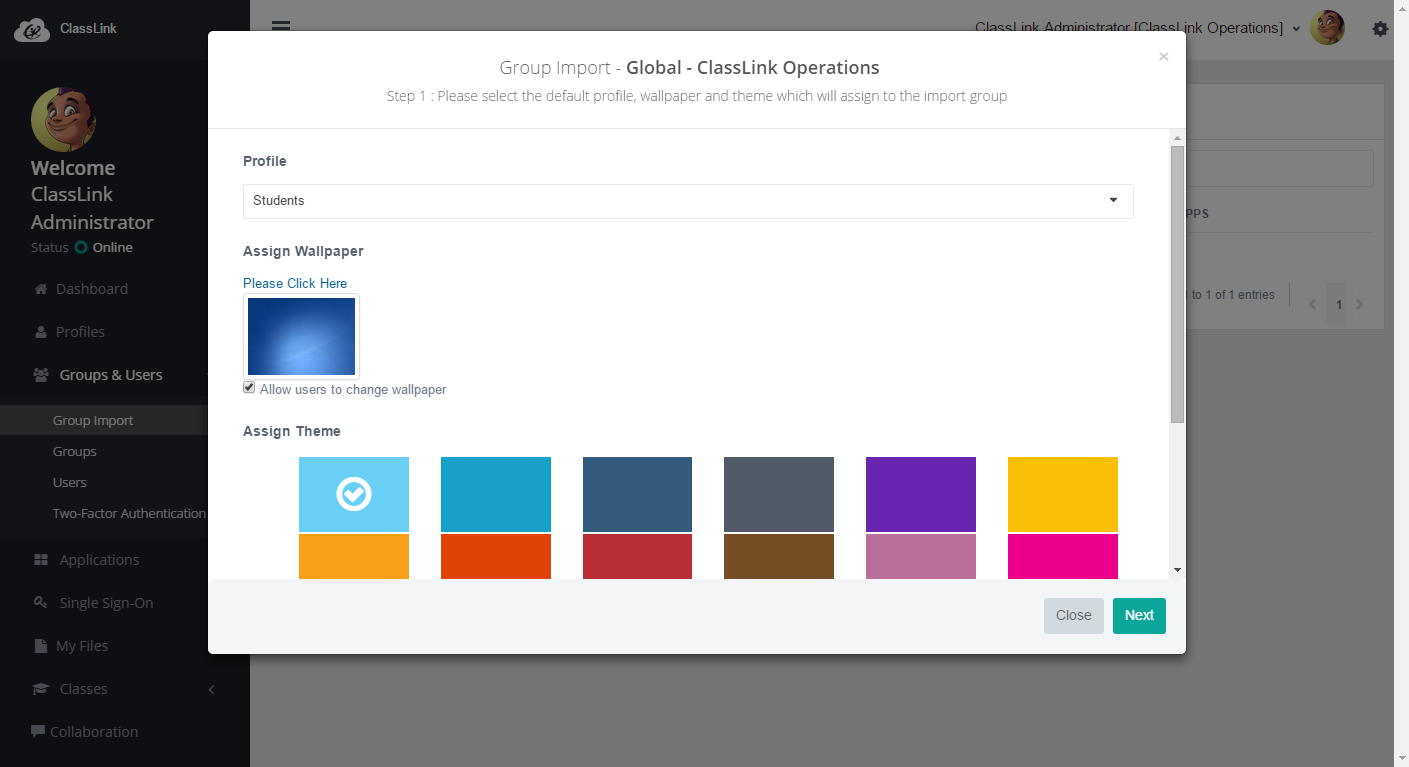1409x767 pixels.
Task: Select the yellow theme swatch
Action: click(1063, 494)
